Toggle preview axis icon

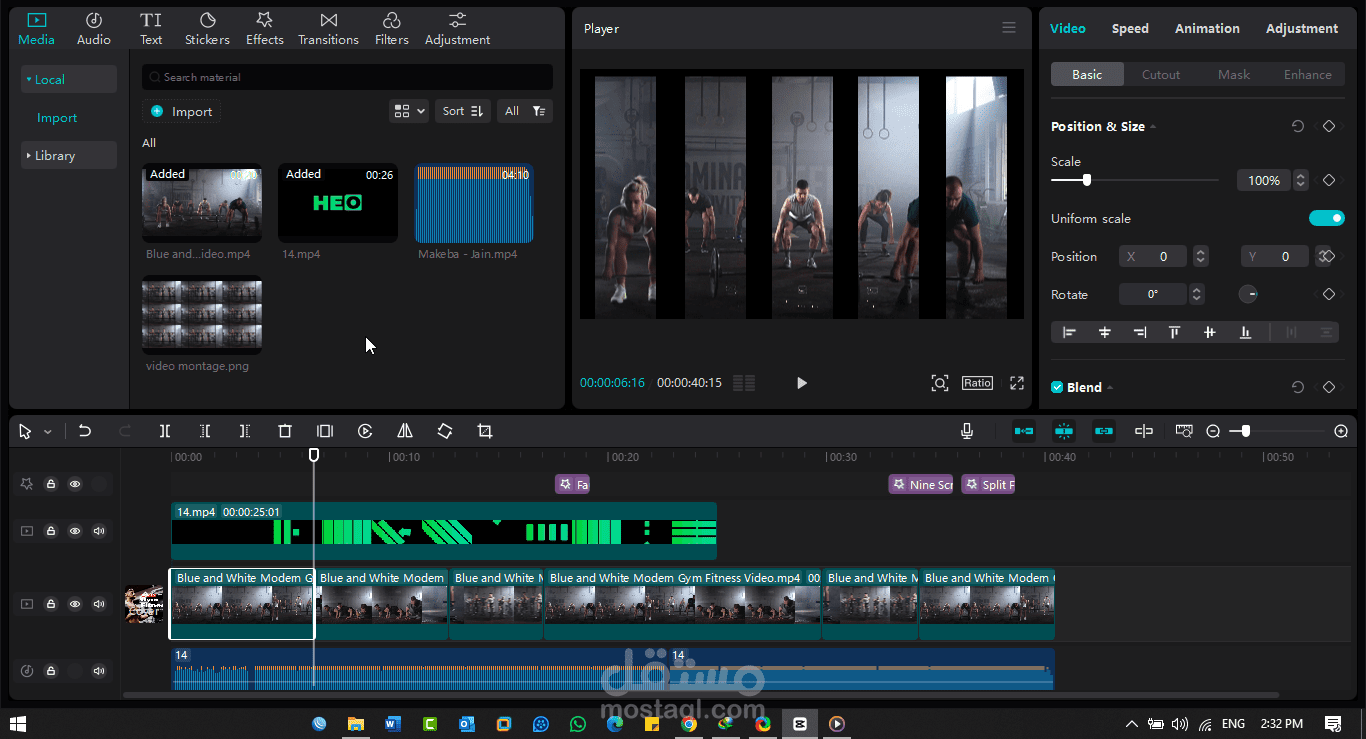(1144, 431)
